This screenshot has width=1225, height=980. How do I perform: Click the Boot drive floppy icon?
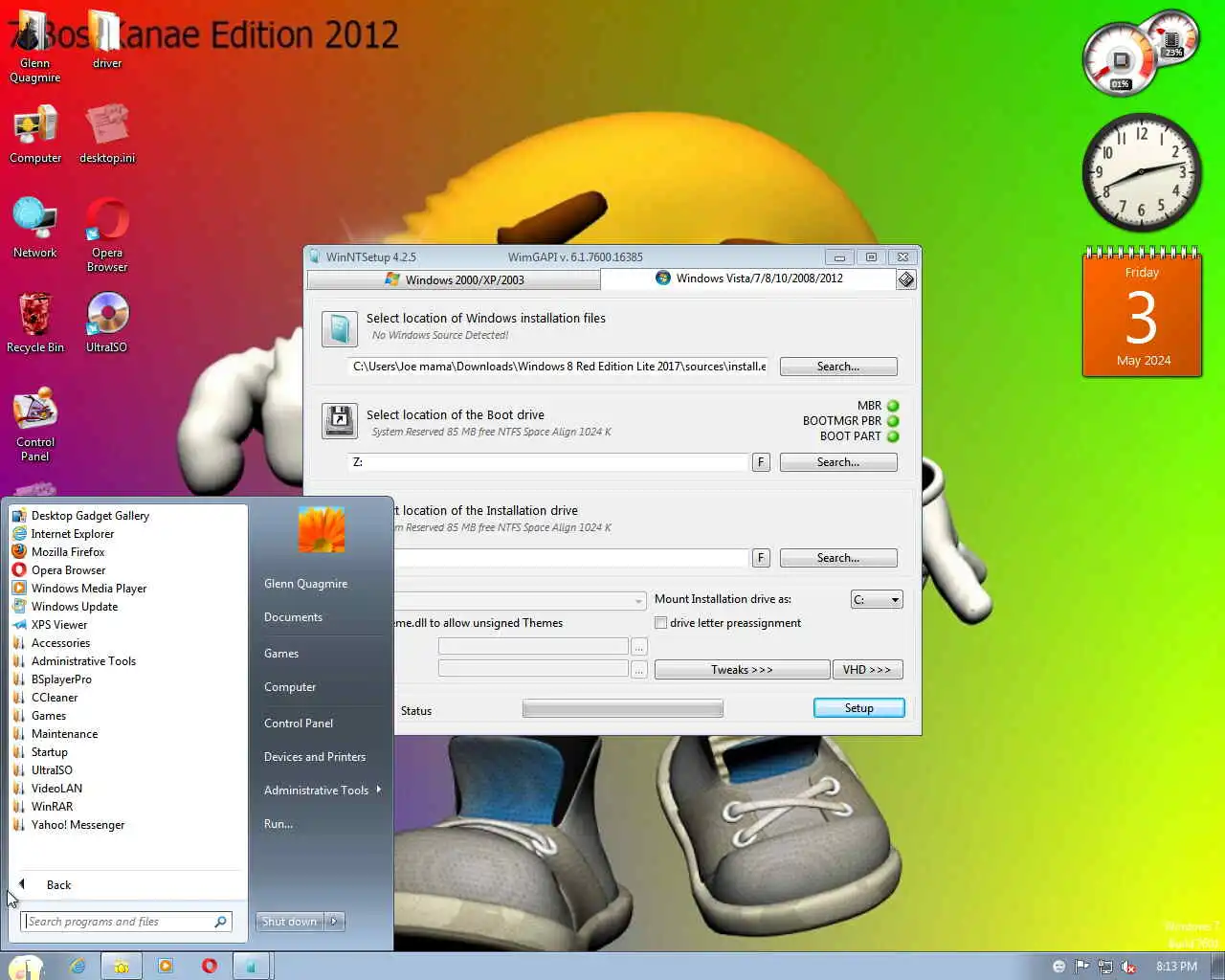pyautogui.click(x=340, y=421)
